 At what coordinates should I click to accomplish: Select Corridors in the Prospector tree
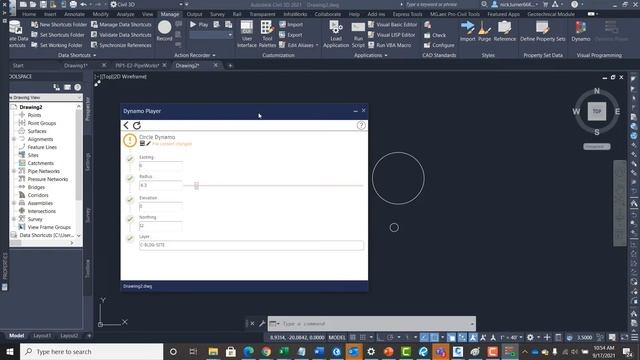pyautogui.click(x=38, y=195)
